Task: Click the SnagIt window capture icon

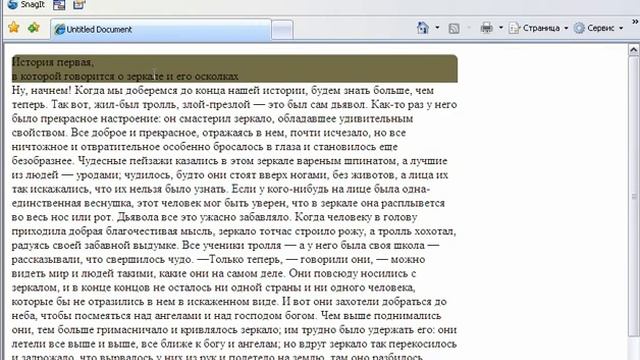Action: (x=59, y=5)
